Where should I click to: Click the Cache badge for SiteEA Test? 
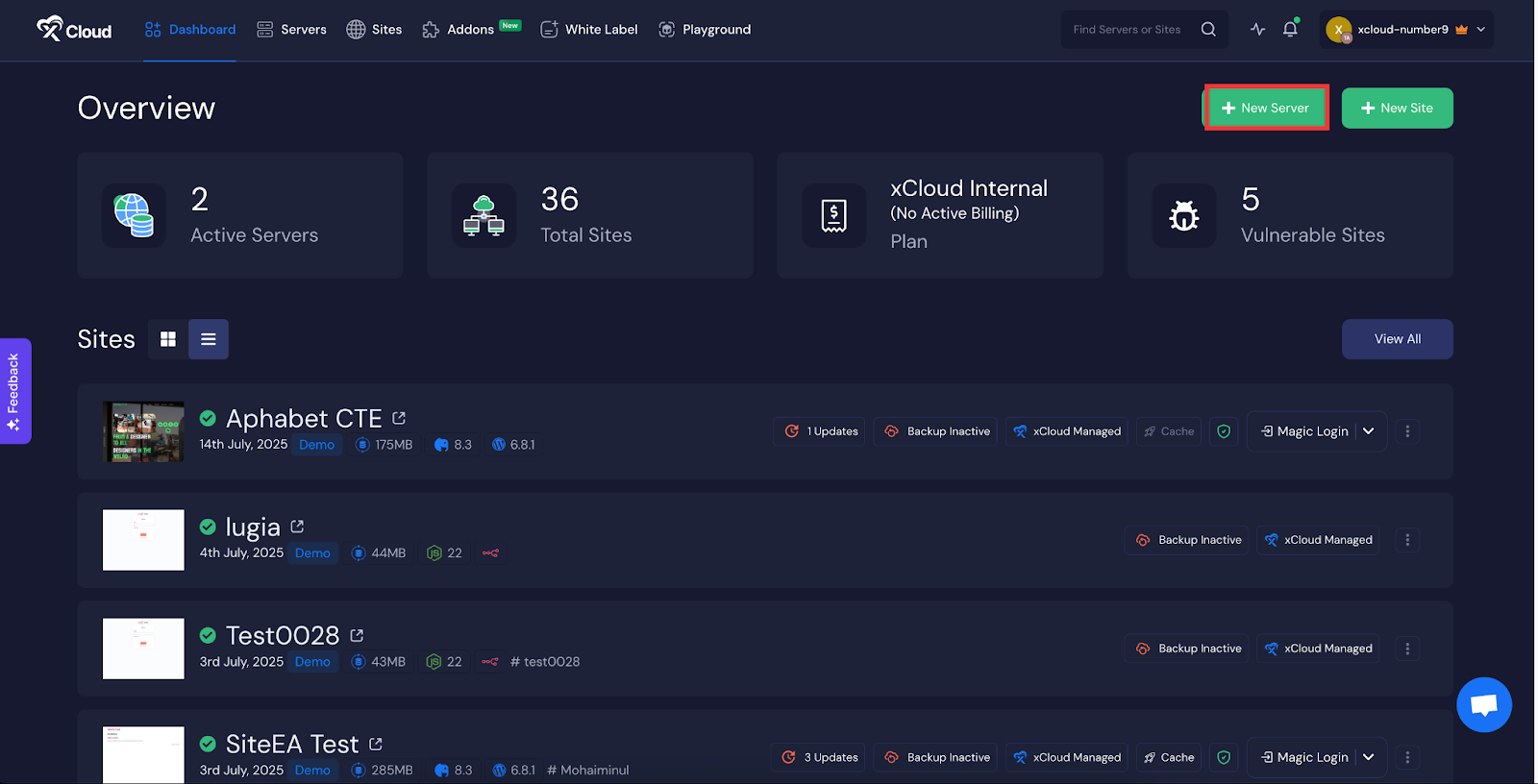coord(1169,757)
